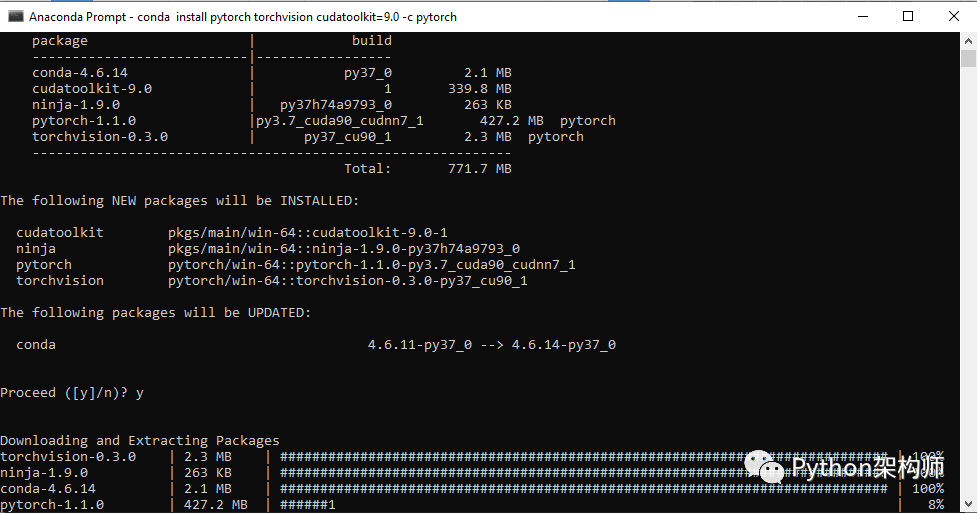Click 'ninja-1.9.0' in the package table
This screenshot has height=513, width=977.
point(76,105)
